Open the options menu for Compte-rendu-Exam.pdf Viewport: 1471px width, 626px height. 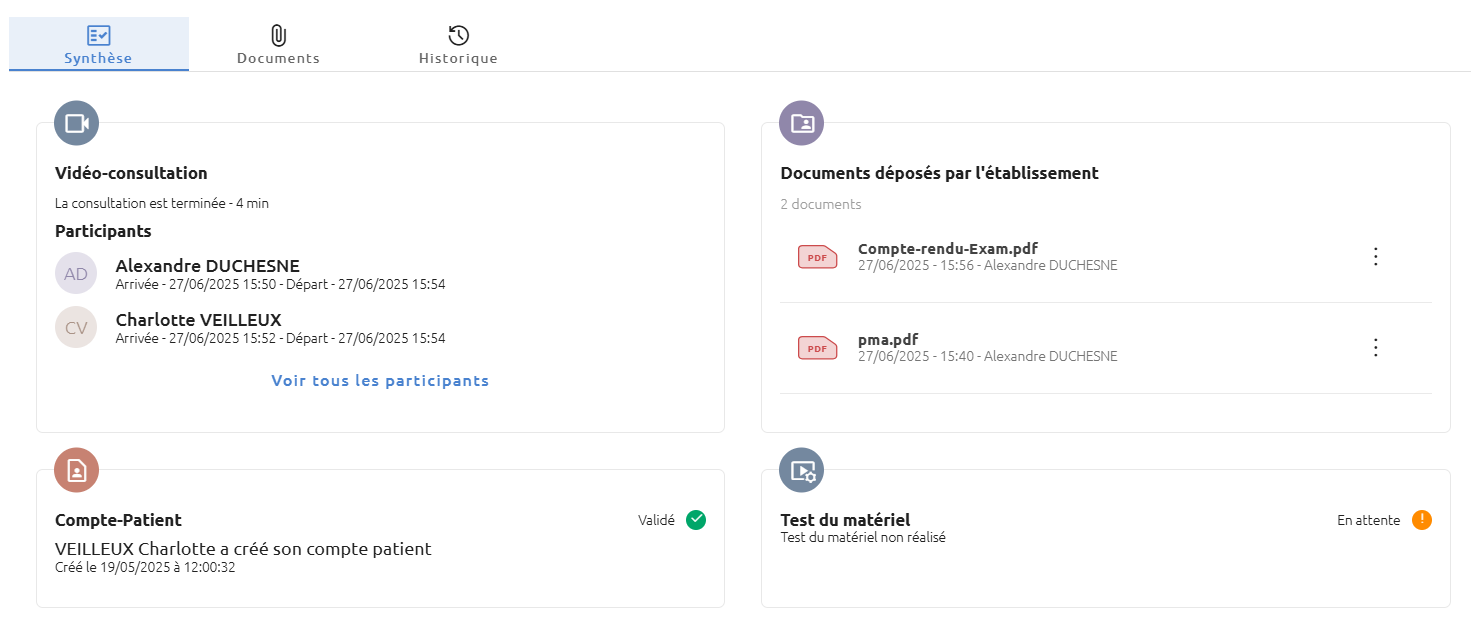click(x=1376, y=257)
